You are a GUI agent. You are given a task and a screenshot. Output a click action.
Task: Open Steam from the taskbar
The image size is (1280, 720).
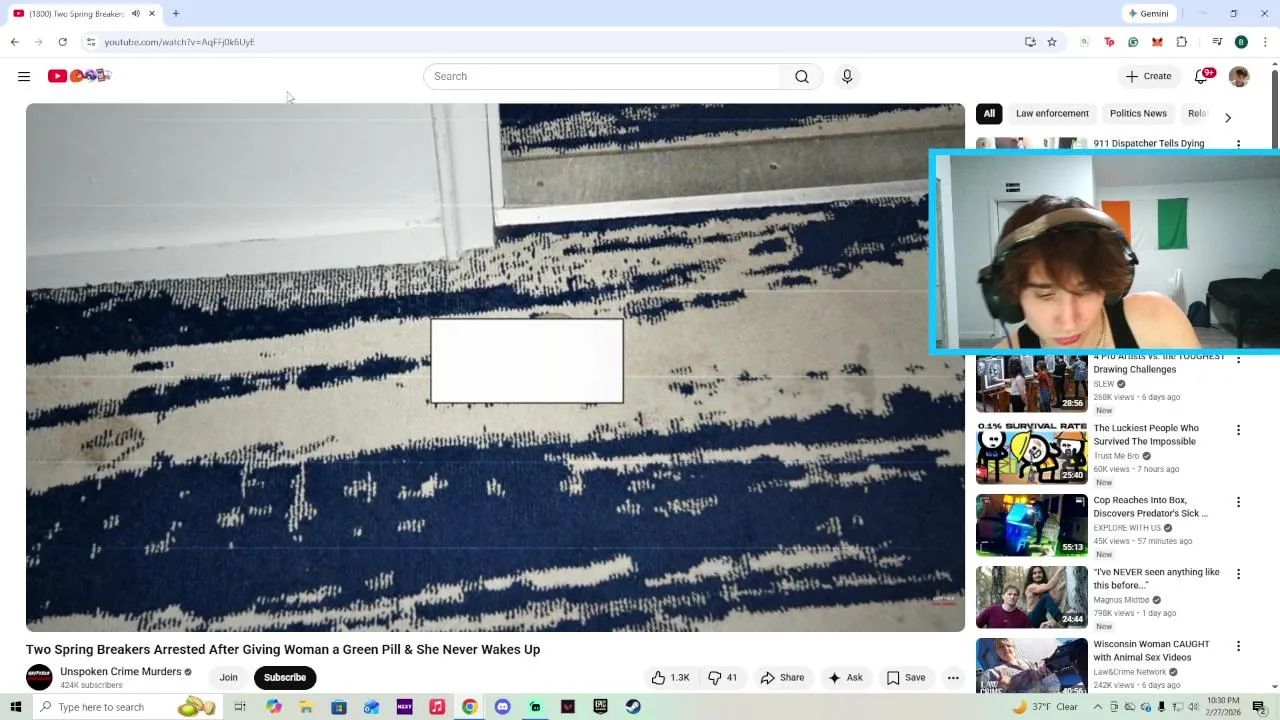pyautogui.click(x=633, y=707)
